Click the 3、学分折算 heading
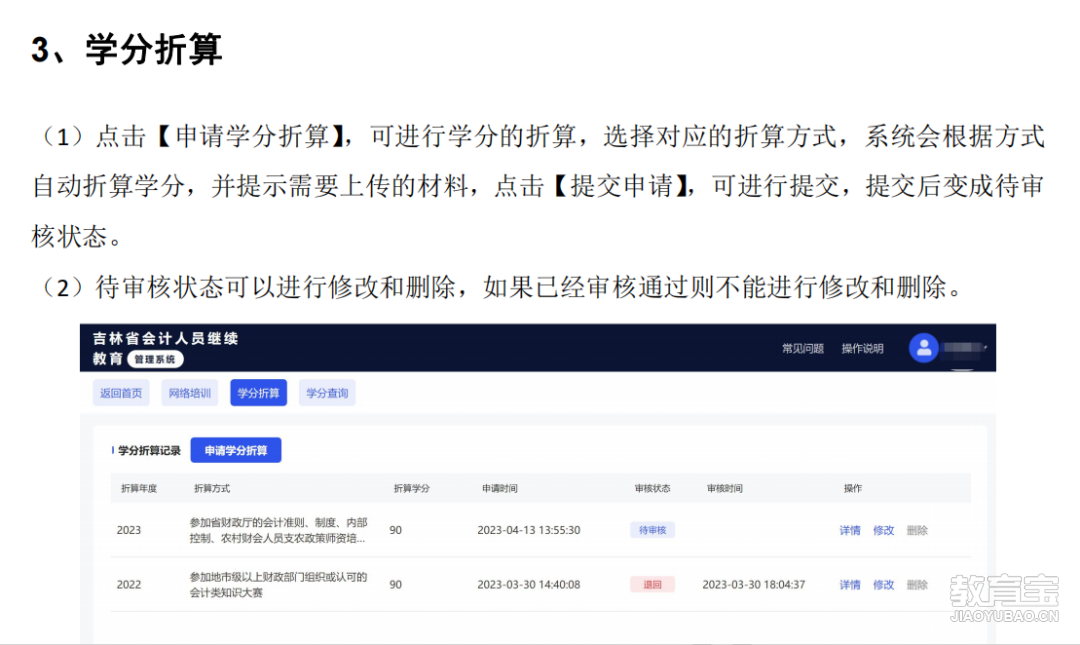1080x645 pixels. (127, 50)
